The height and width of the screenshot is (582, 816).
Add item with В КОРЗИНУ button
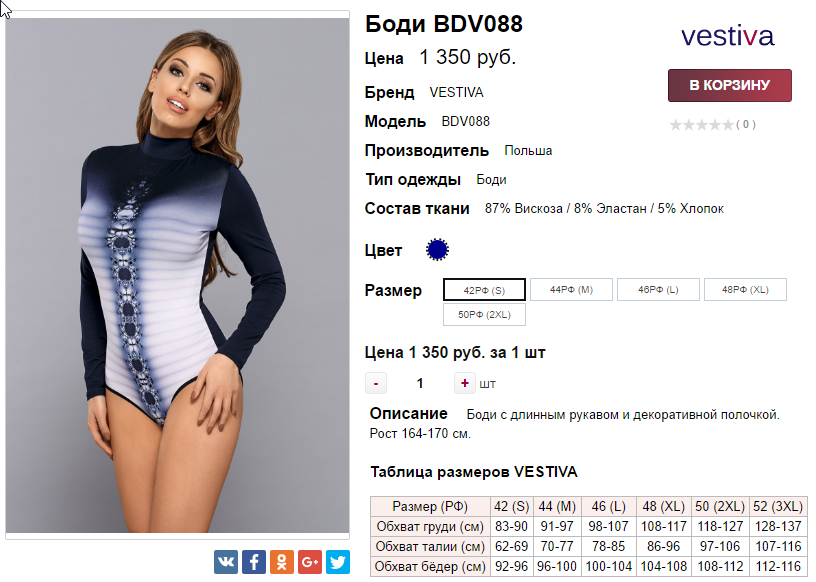[x=730, y=85]
